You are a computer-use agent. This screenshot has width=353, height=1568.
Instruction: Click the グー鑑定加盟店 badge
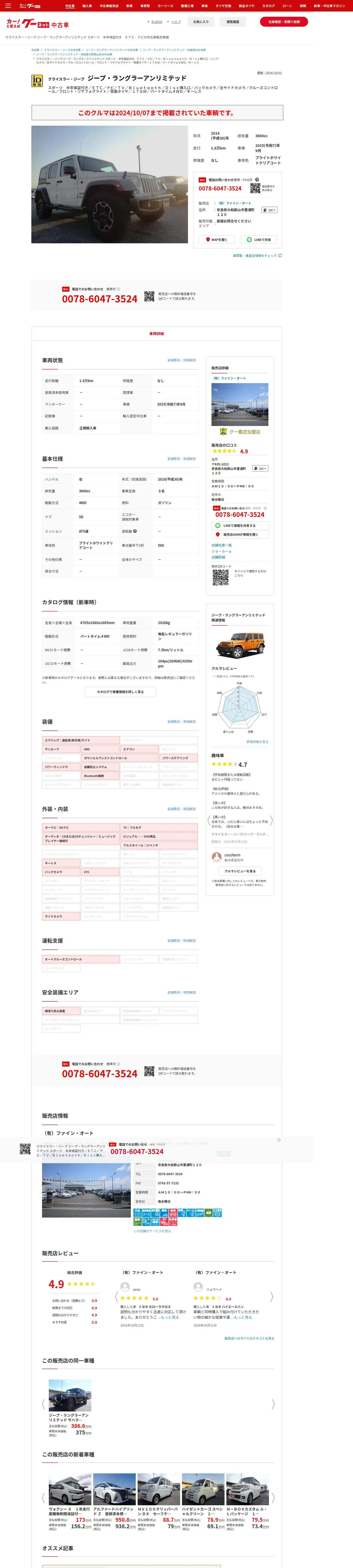pyautogui.click(x=240, y=431)
